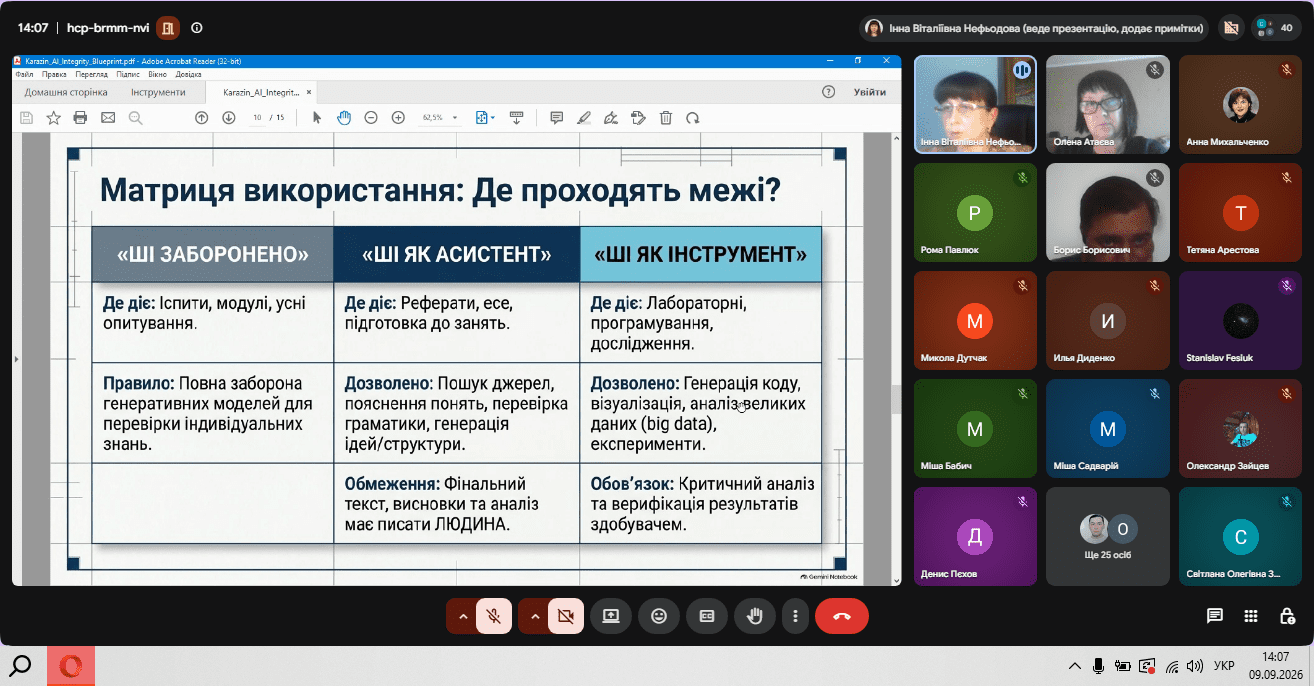Open the 62,5% zoom level dropdown
Image resolution: width=1314 pixels, height=686 pixels.
(440, 118)
